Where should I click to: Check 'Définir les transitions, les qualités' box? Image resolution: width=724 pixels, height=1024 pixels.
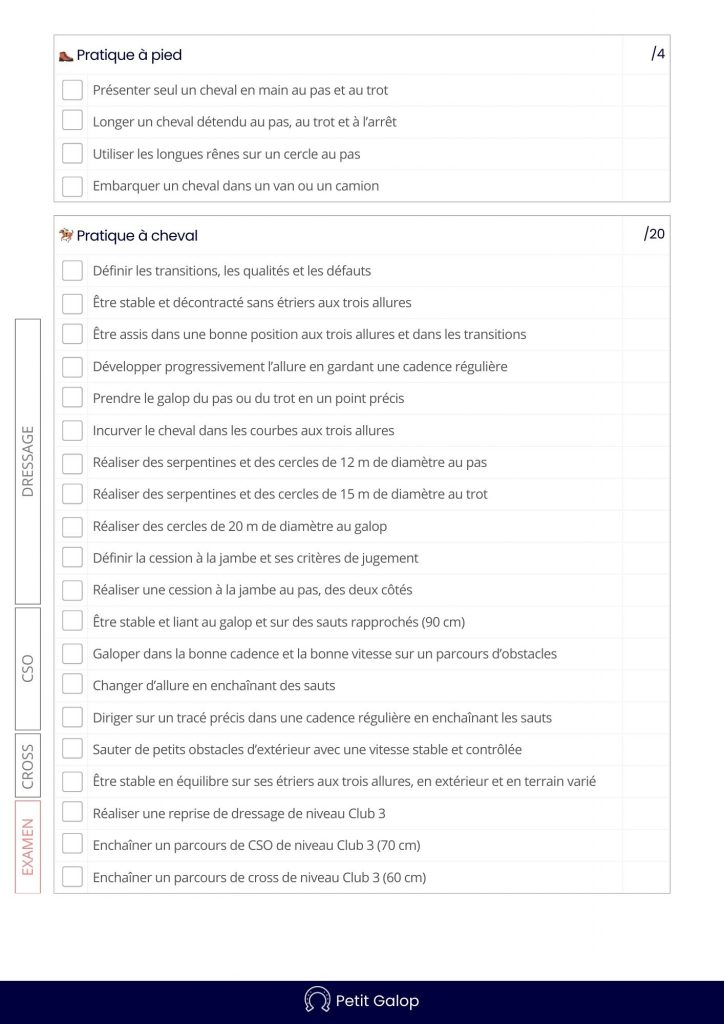[x=72, y=271]
